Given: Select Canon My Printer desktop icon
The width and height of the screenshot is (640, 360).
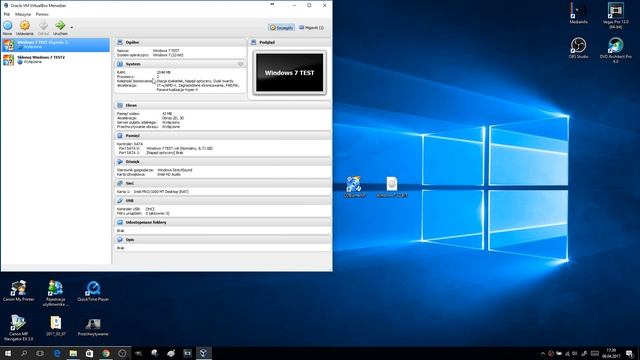Looking at the screenshot, I should pos(18,291).
